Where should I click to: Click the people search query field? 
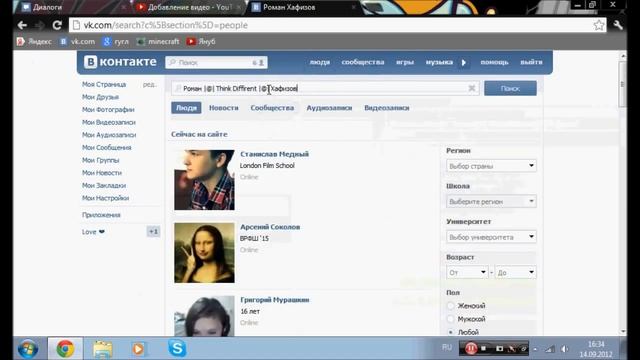(x=324, y=88)
